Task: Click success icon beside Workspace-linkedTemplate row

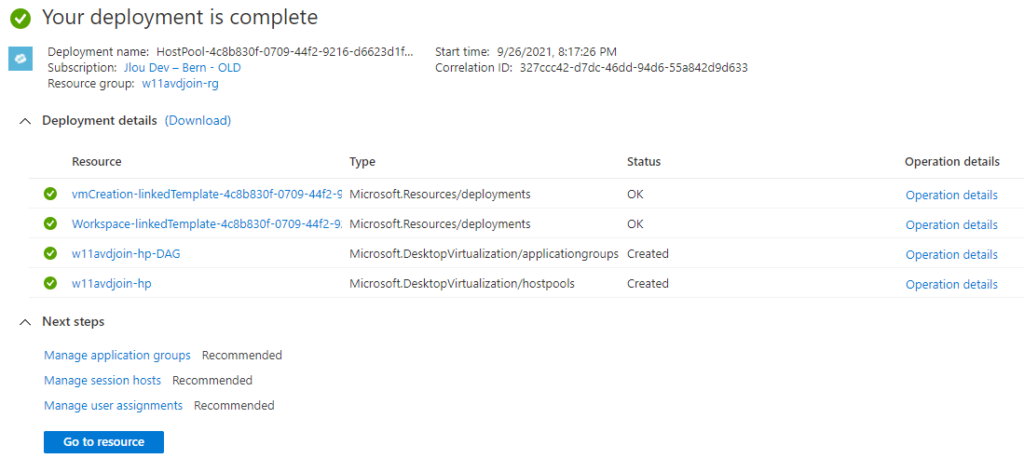Action: (x=50, y=224)
